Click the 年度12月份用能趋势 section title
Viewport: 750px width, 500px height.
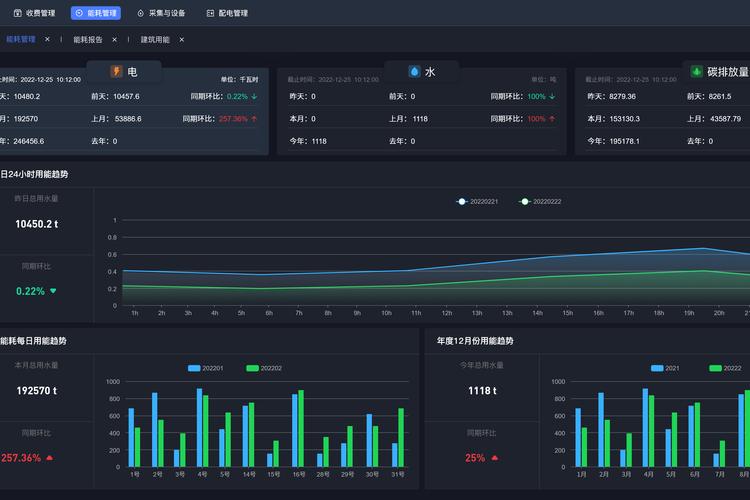(x=475, y=341)
